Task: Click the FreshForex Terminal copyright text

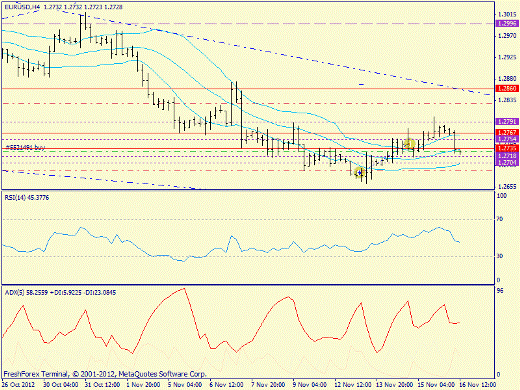Action: tap(105, 374)
